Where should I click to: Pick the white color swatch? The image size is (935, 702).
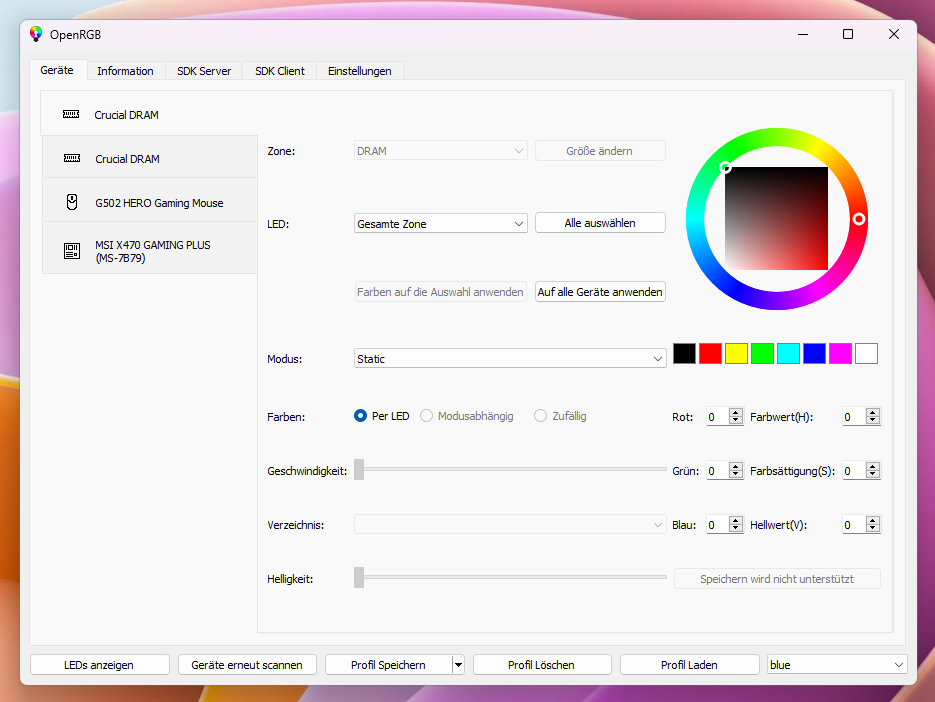[x=866, y=354]
